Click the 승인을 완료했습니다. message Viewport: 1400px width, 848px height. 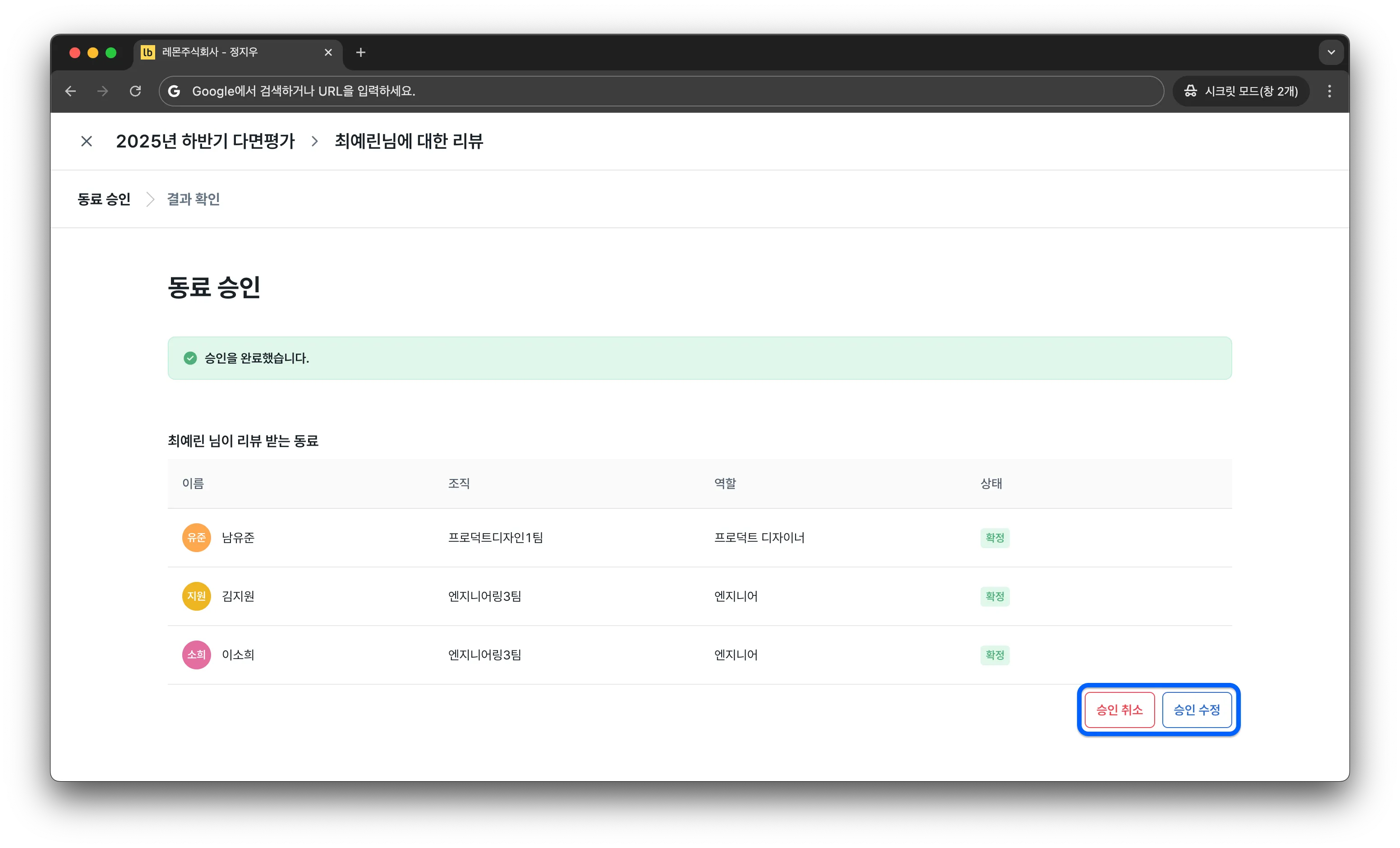click(257, 358)
